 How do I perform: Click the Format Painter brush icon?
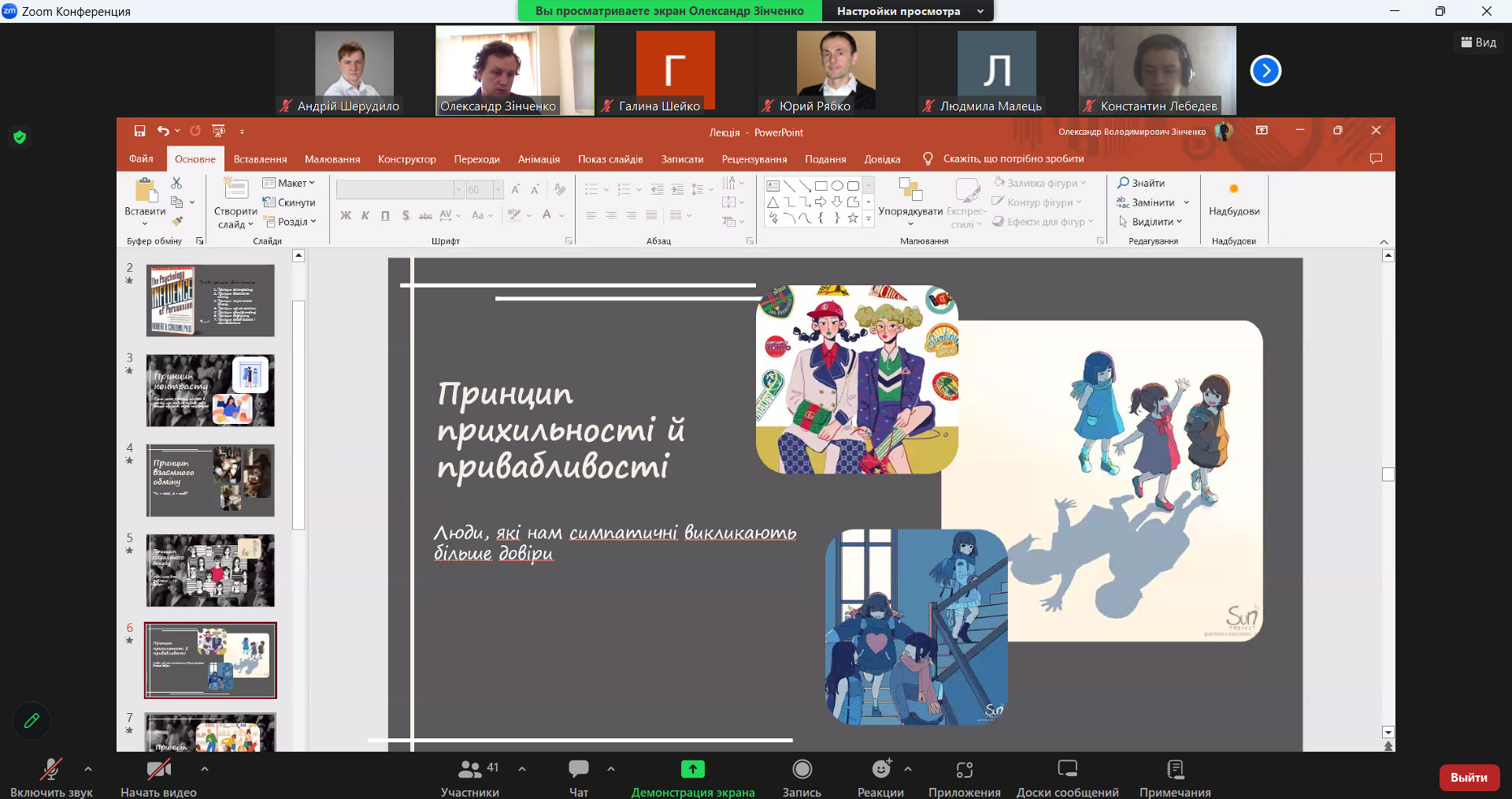177,221
